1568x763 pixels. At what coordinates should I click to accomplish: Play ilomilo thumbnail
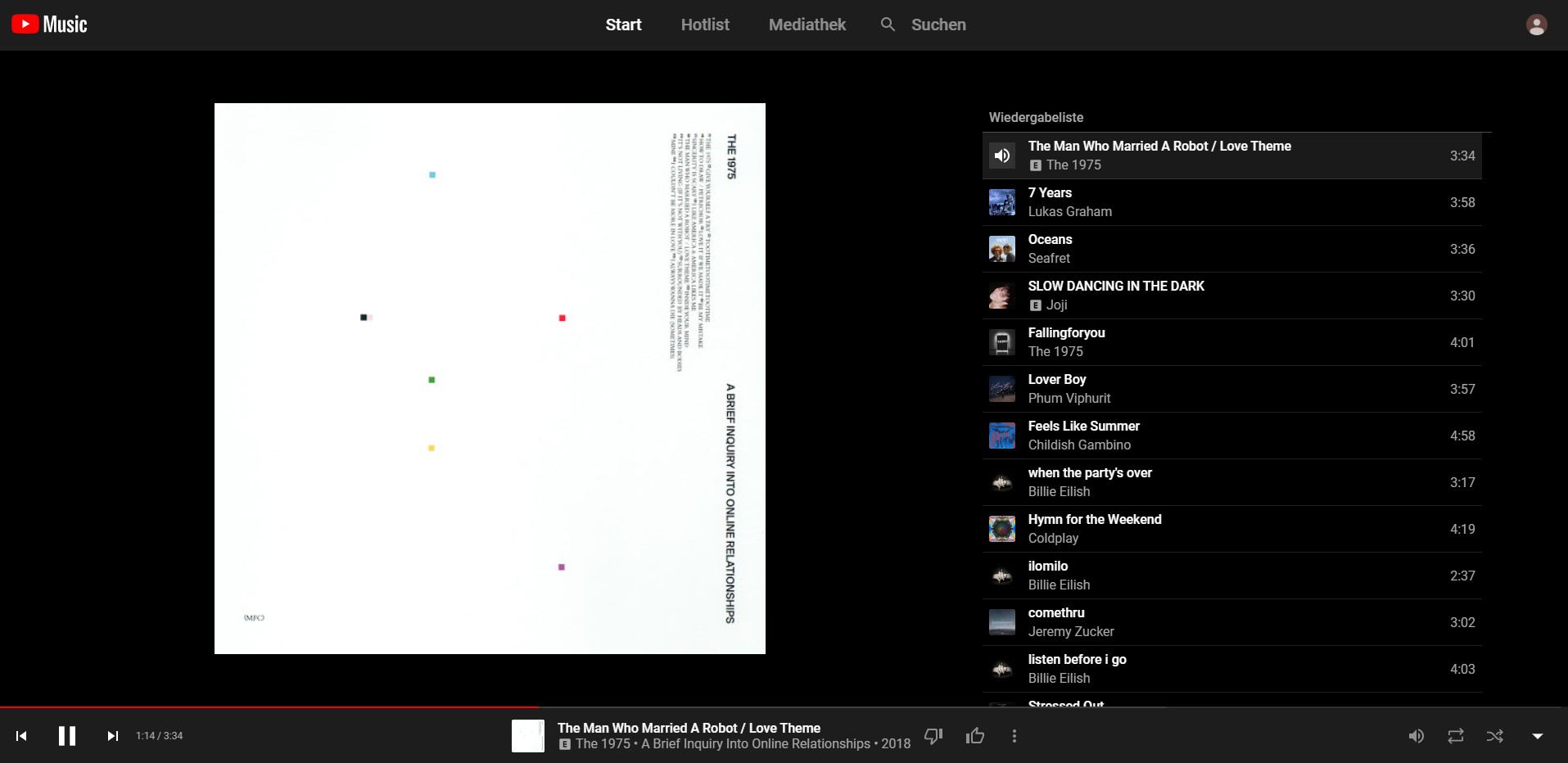[1002, 576]
